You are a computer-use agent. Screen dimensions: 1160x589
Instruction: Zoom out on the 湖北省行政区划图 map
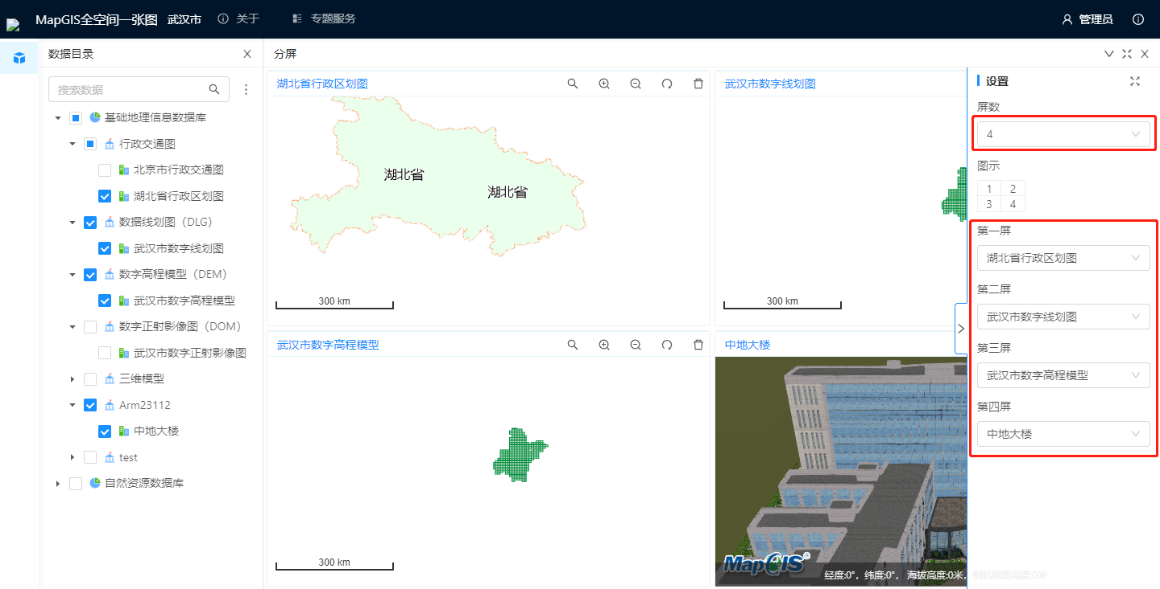pos(635,84)
